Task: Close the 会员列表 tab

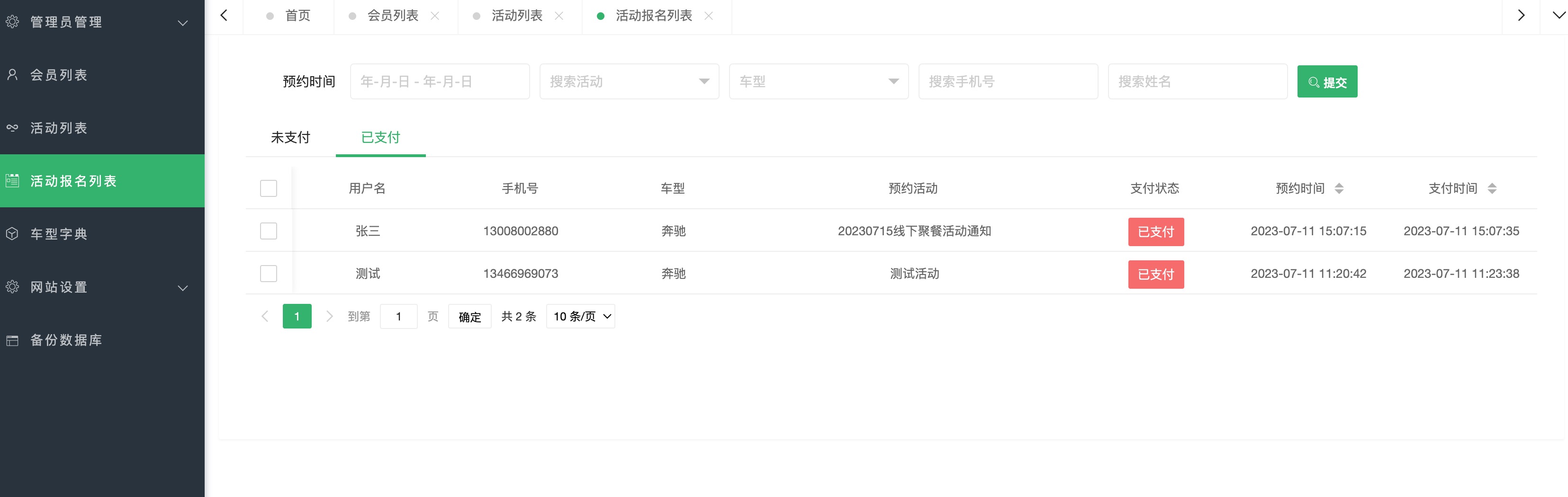Action: (x=435, y=16)
